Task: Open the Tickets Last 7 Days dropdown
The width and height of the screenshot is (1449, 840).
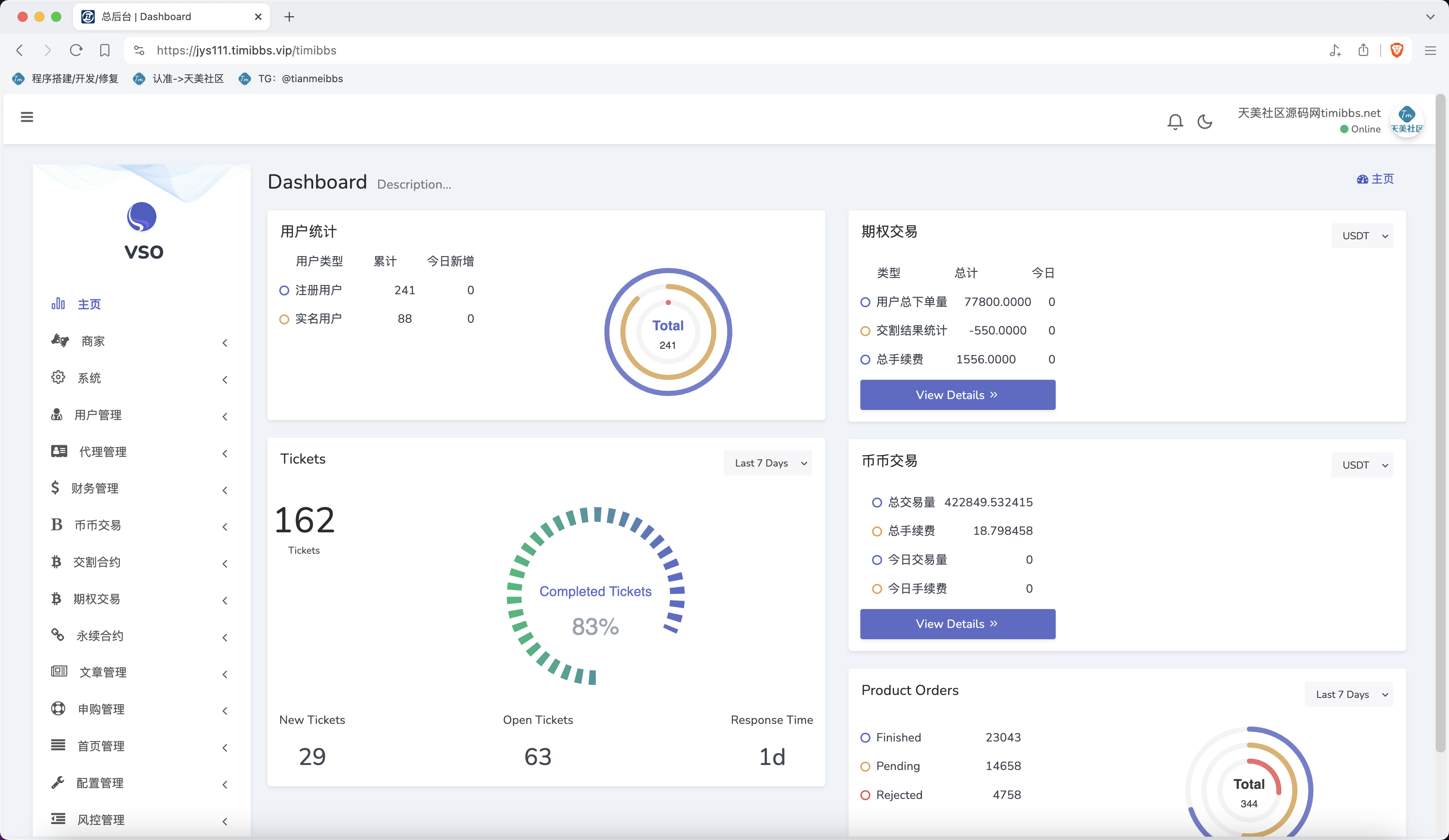Action: pyautogui.click(x=767, y=464)
